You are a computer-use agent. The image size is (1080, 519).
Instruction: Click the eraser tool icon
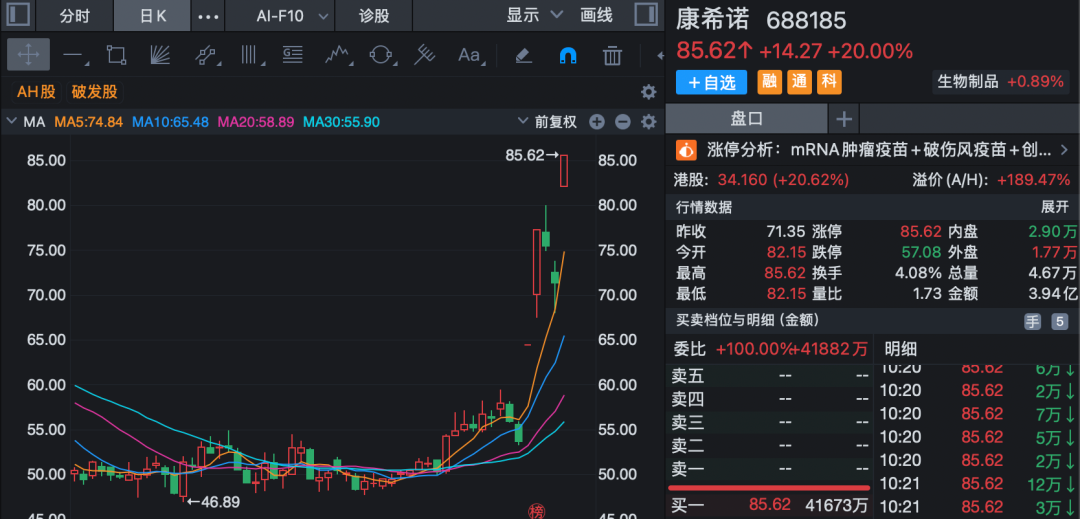[524, 56]
